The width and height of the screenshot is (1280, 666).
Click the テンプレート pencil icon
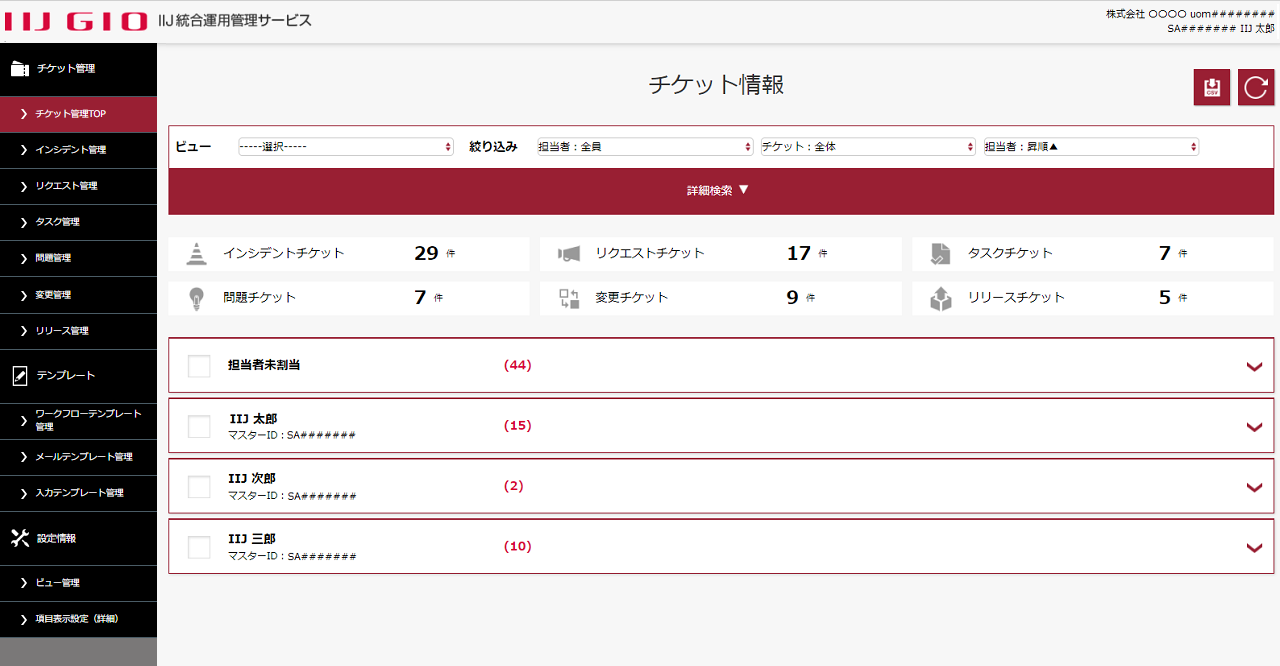[x=20, y=376]
